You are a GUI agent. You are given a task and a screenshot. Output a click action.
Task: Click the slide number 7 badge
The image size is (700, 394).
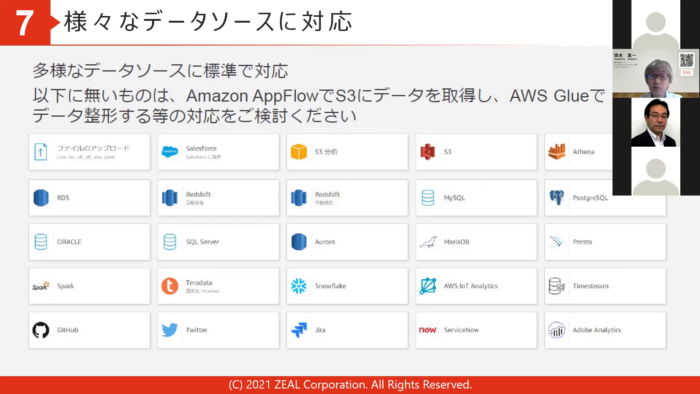pos(25,22)
